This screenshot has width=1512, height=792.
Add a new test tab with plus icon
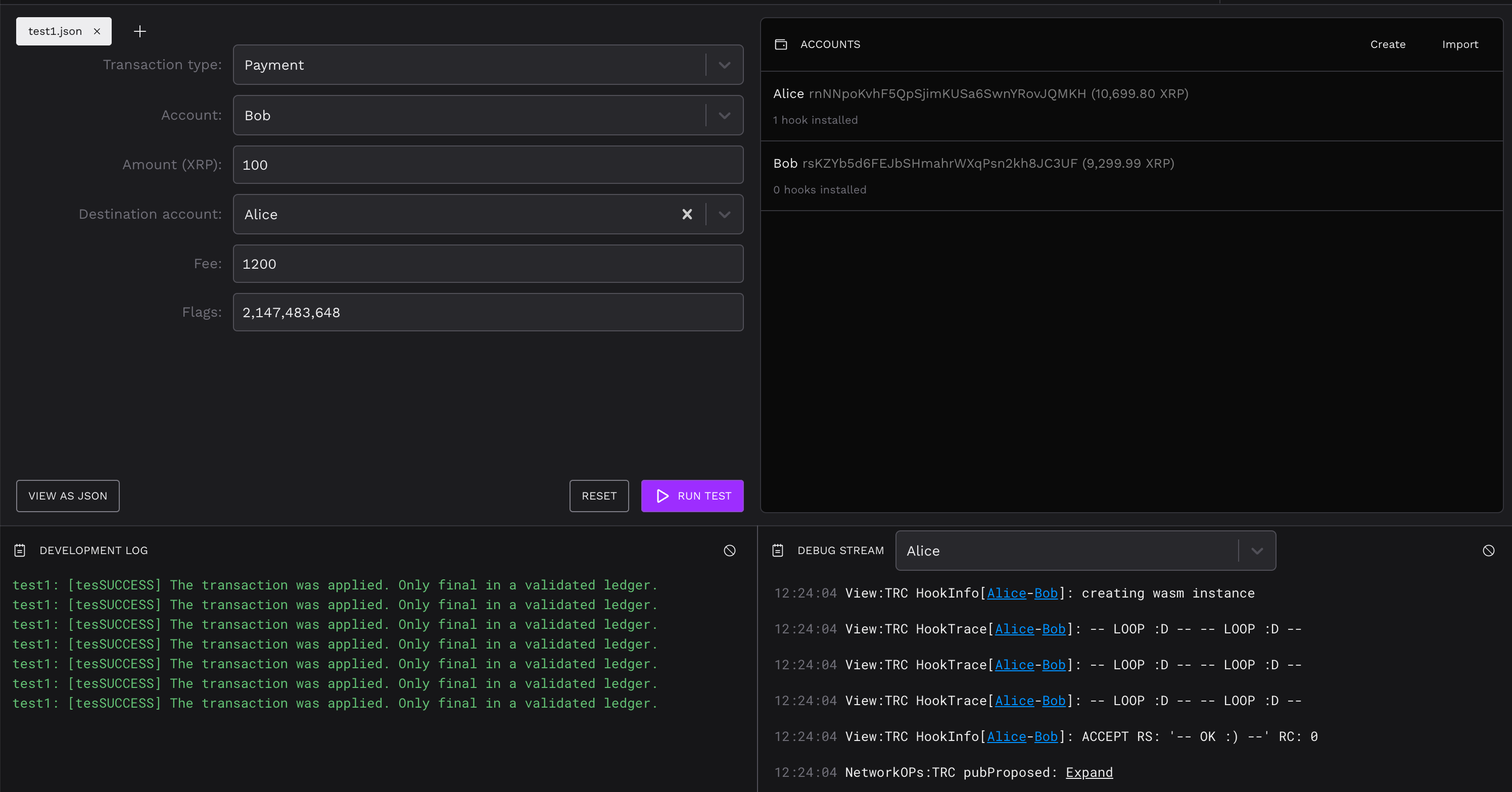click(139, 32)
